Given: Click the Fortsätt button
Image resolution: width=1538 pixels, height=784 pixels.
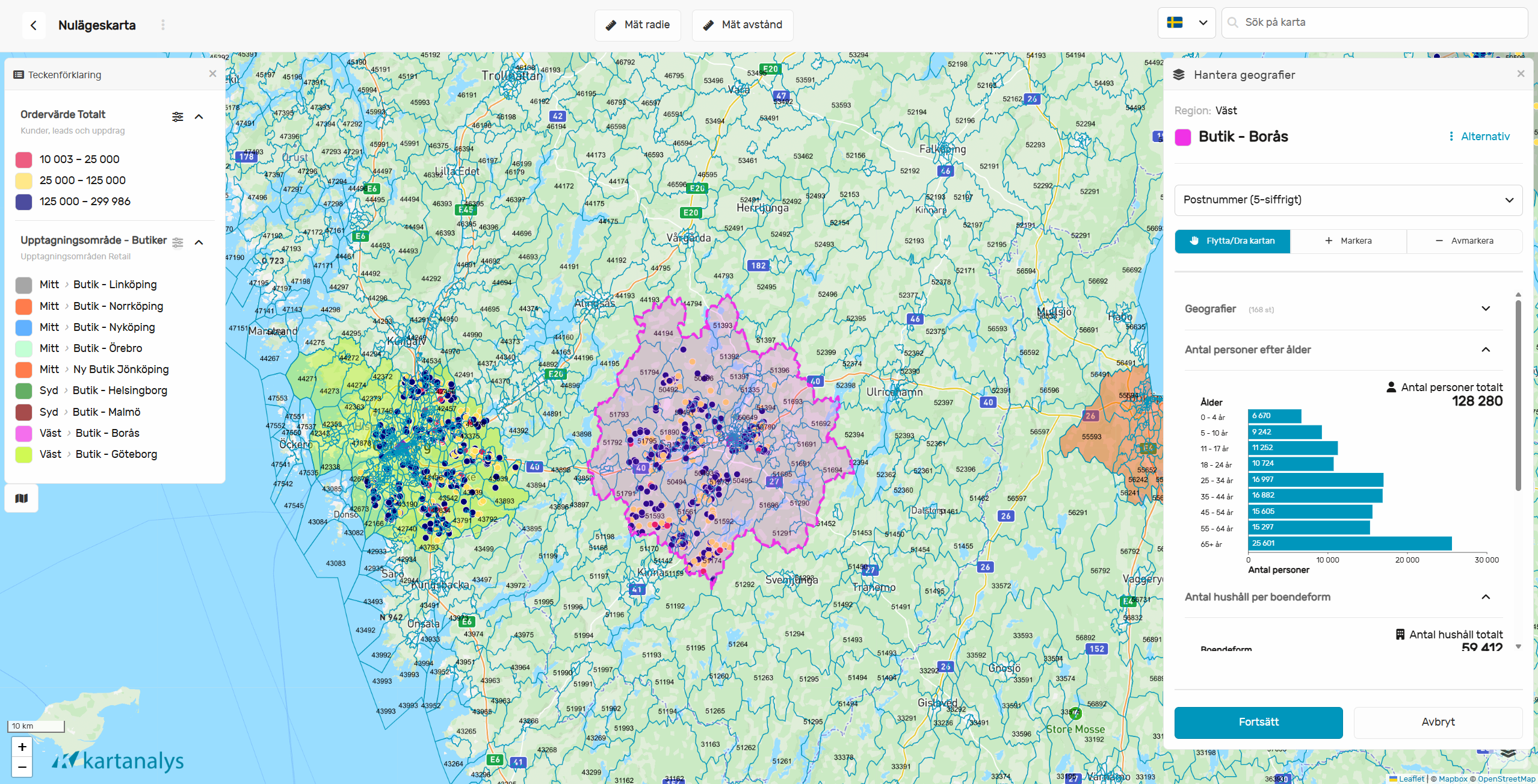Looking at the screenshot, I should pyautogui.click(x=1258, y=722).
